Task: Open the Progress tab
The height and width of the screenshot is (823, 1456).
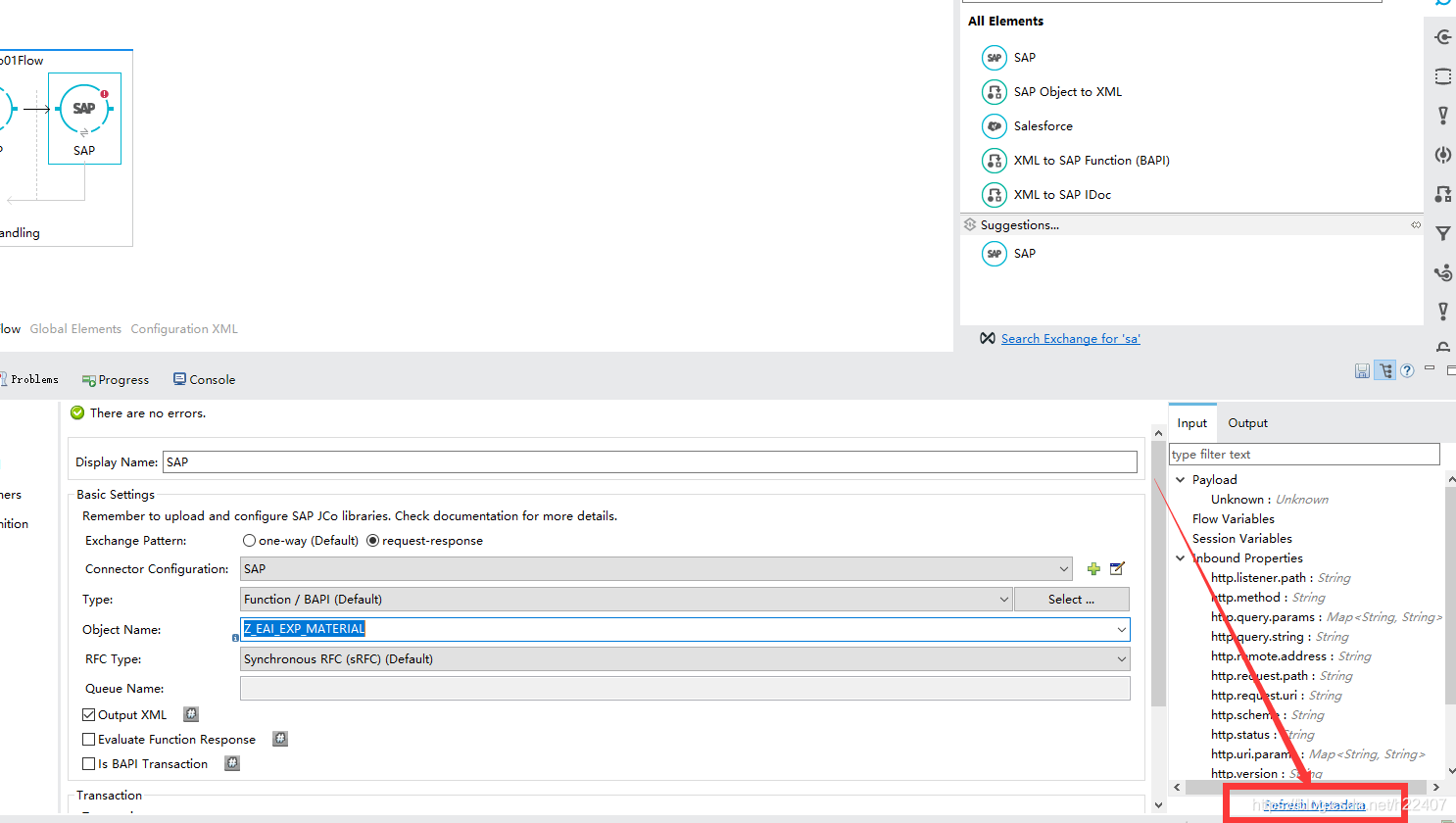Action: coord(116,380)
